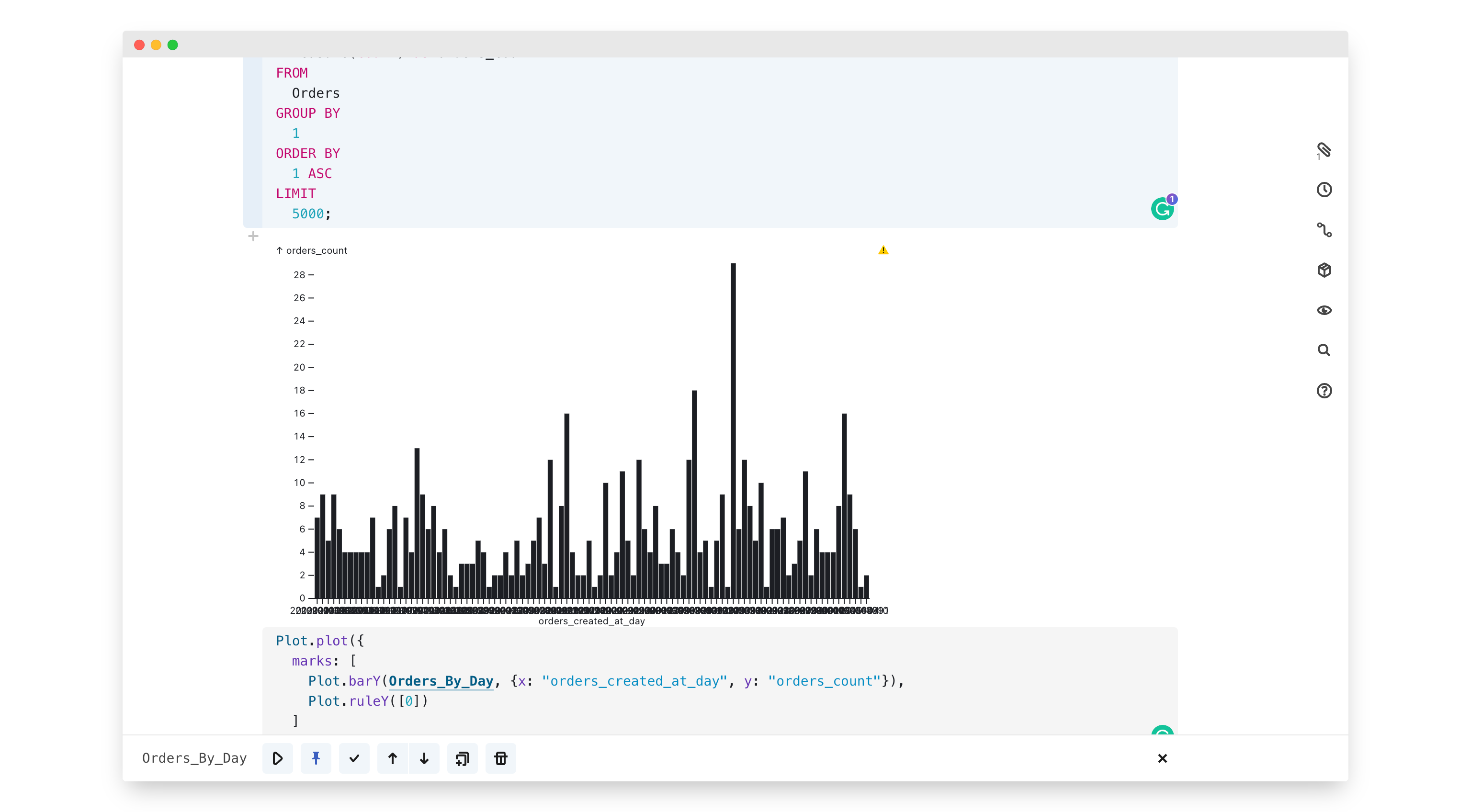Image resolution: width=1471 pixels, height=812 pixels.
Task: Delete the cell with trash icon
Action: [501, 758]
